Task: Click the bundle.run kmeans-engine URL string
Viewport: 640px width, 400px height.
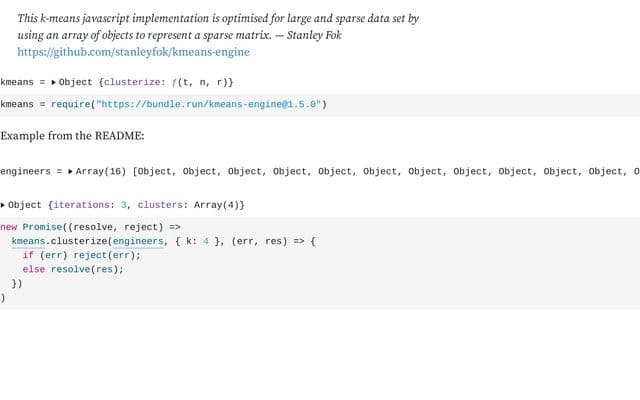Action: tap(209, 104)
